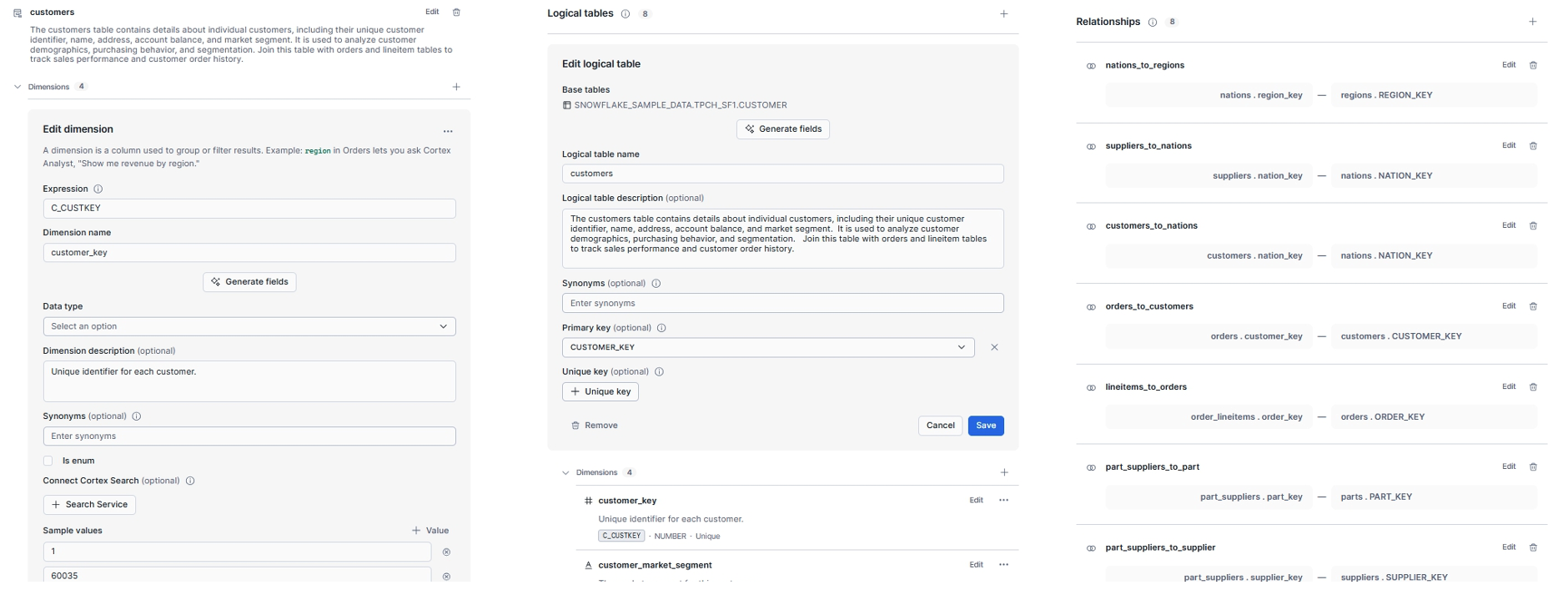
Task: Enable the Is enum checkbox
Action: (48, 461)
